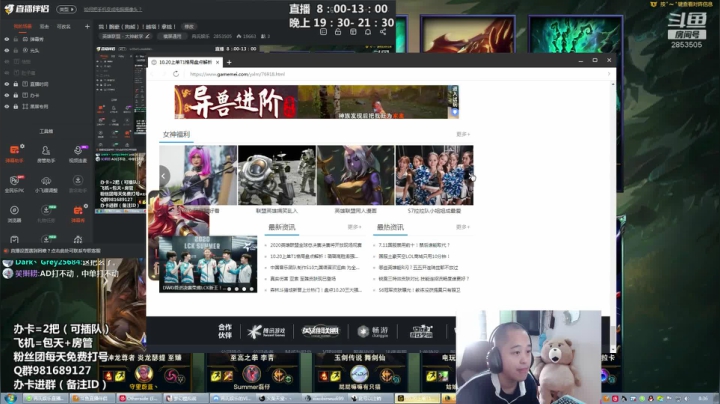Toggle visibility eye of the 直播时间 layer
Screen dimensions: 720x404
6,84
